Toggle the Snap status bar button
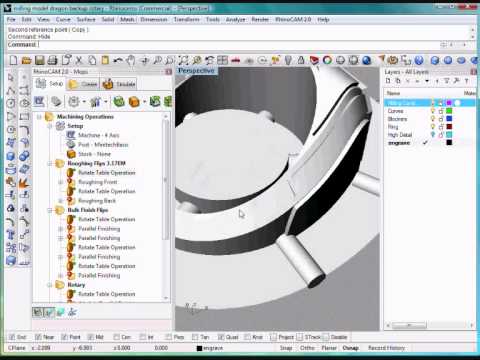The height and width of the screenshot is (360, 480). click(x=286, y=348)
